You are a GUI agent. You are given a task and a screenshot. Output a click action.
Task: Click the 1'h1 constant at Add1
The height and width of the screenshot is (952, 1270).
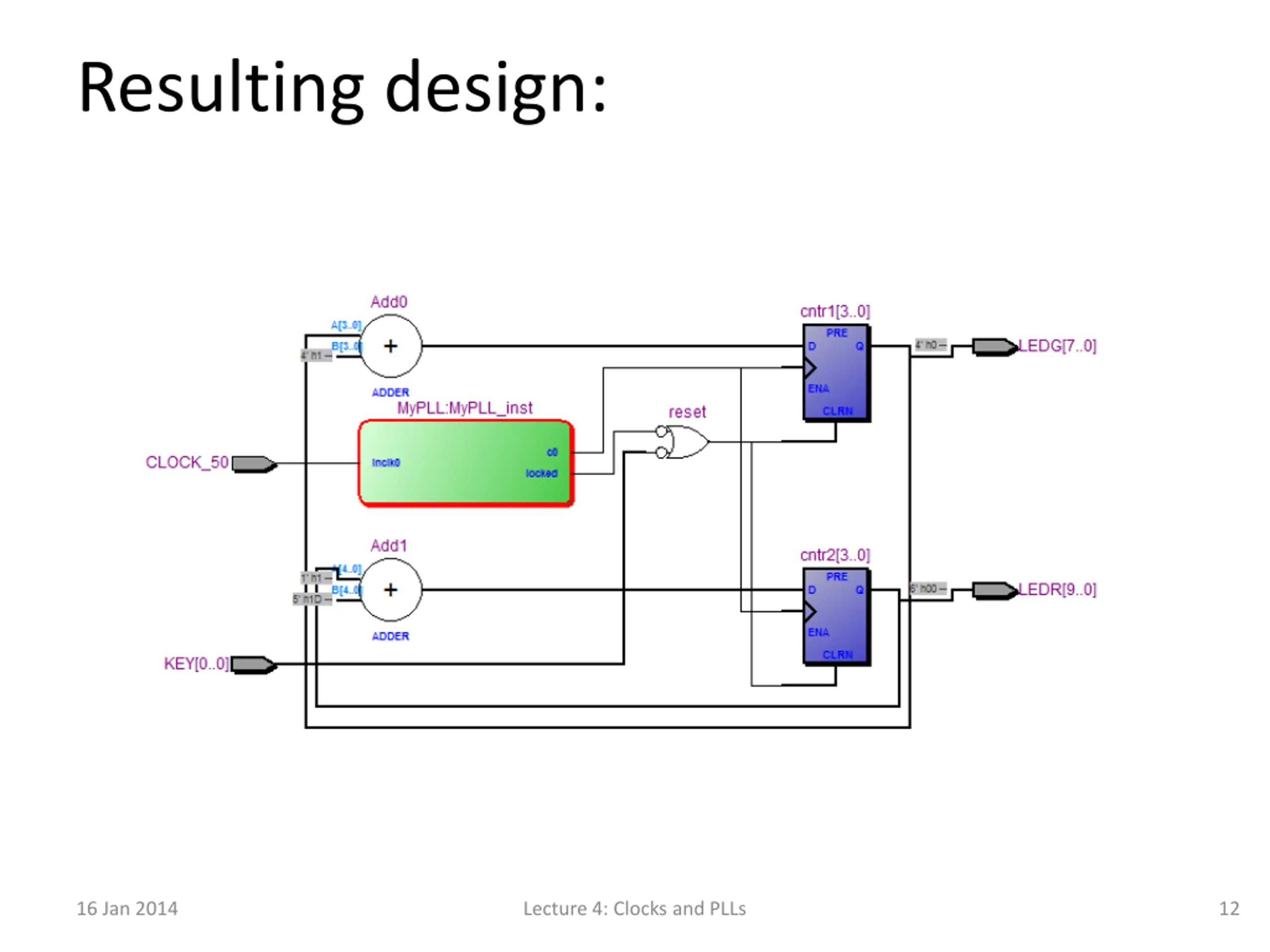316,578
